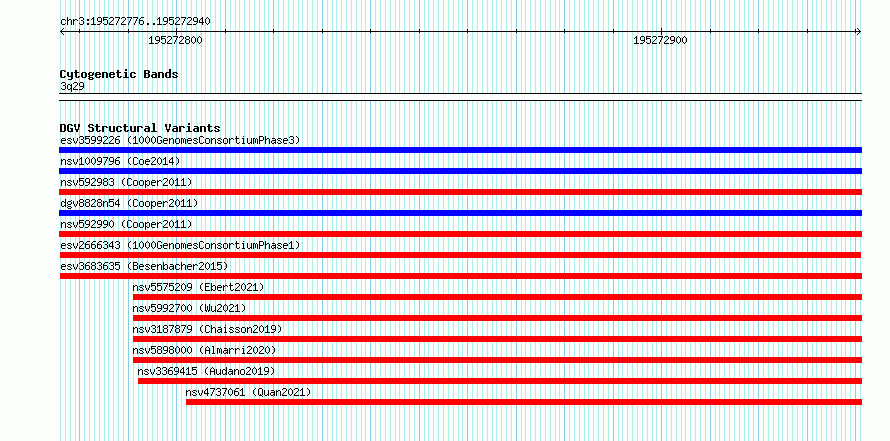Click the red bar below nsv5898000
This screenshot has height=441, width=890.
tap(497, 360)
